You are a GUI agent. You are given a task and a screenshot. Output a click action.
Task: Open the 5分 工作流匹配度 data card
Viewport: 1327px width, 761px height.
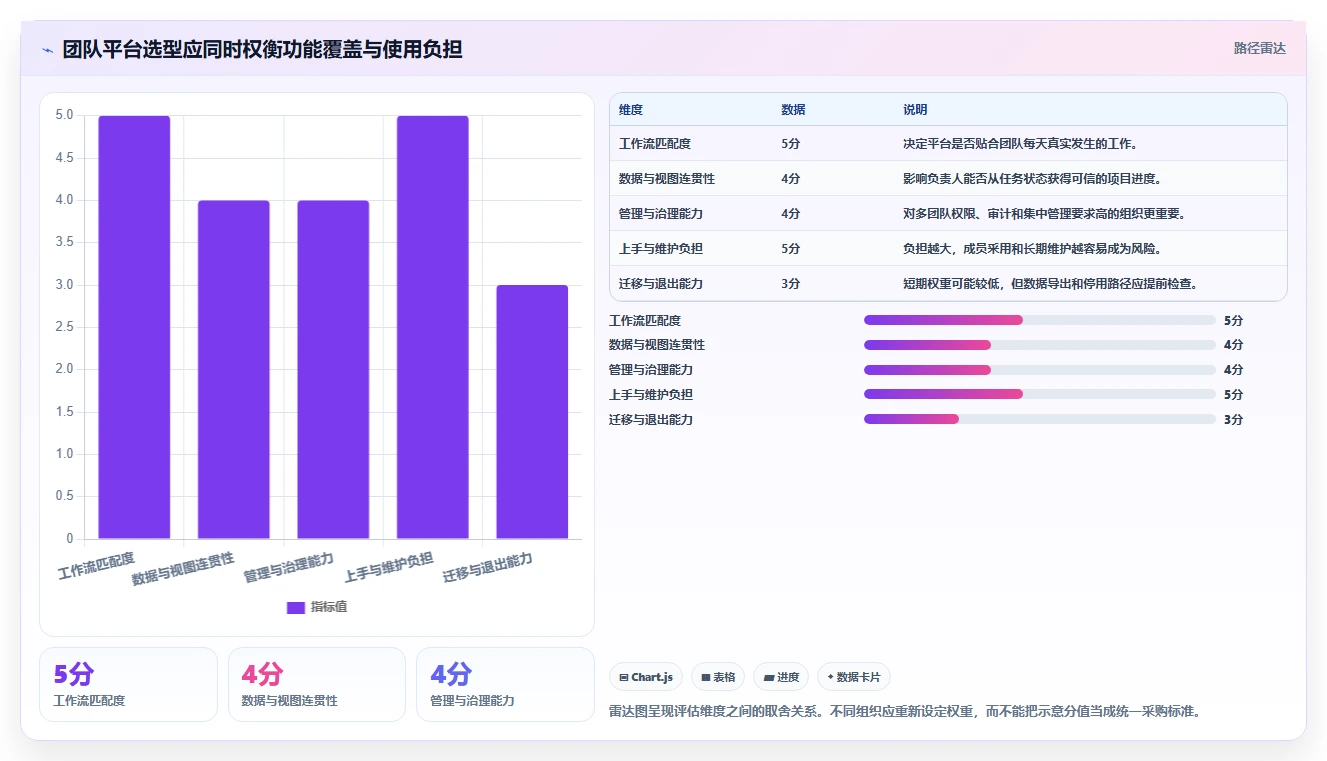coord(128,684)
